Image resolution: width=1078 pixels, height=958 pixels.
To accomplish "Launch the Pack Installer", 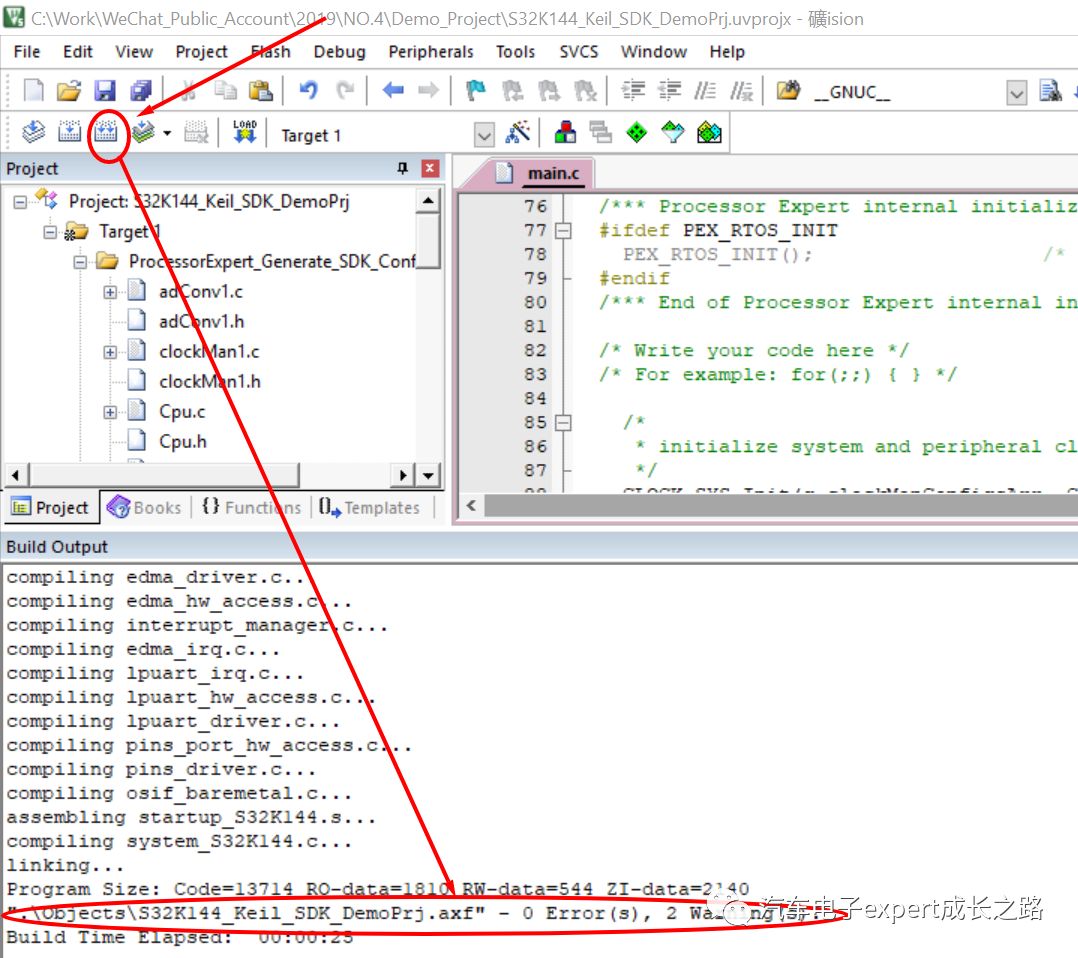I will [708, 131].
